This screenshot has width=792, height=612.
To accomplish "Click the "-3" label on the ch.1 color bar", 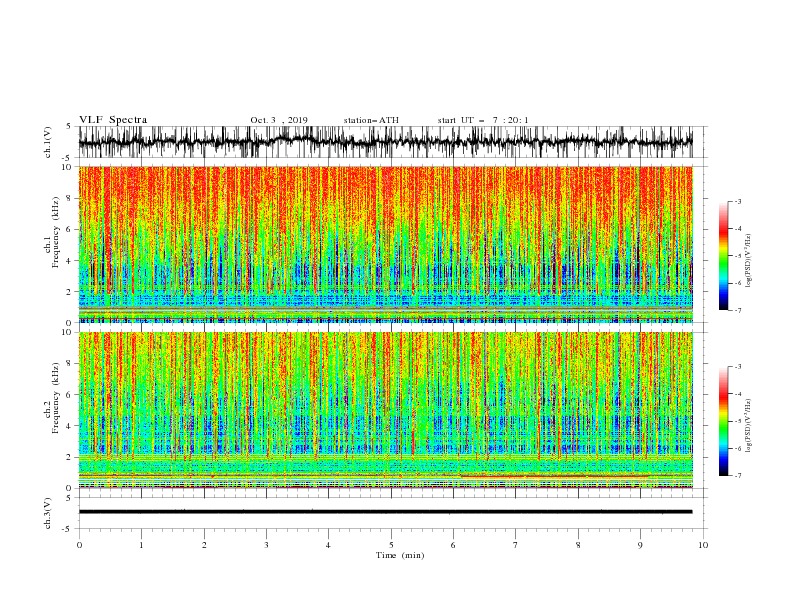I will click(737, 201).
